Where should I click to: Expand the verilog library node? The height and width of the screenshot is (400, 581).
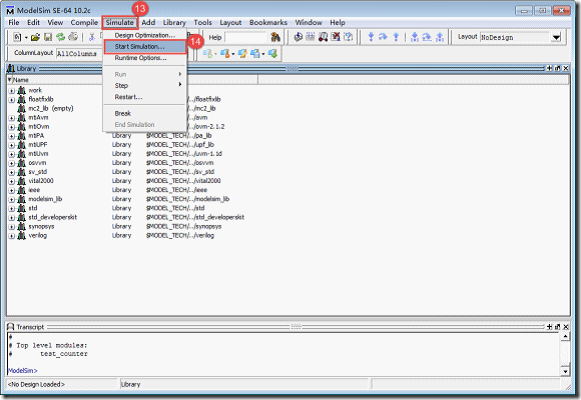[11, 236]
